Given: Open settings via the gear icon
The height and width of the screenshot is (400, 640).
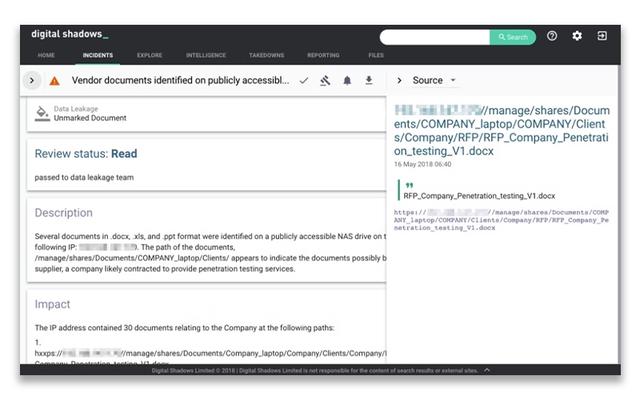Looking at the screenshot, I should pos(577,36).
